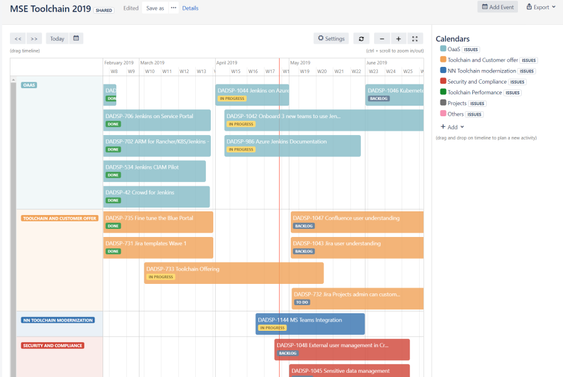Open the date picker calendar icon
This screenshot has height=377, width=563.
tap(76, 38)
